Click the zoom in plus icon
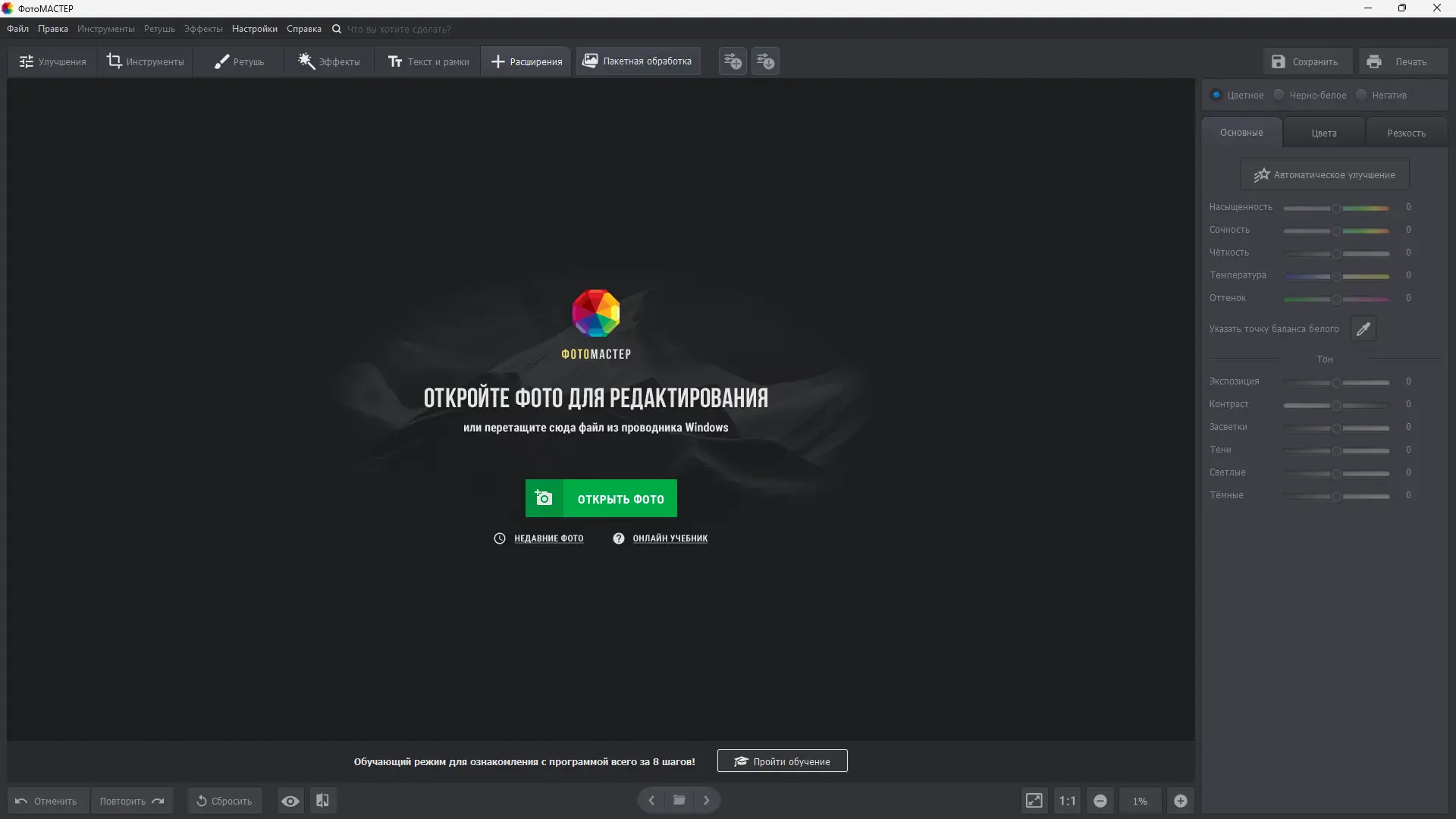1456x819 pixels. [1181, 801]
